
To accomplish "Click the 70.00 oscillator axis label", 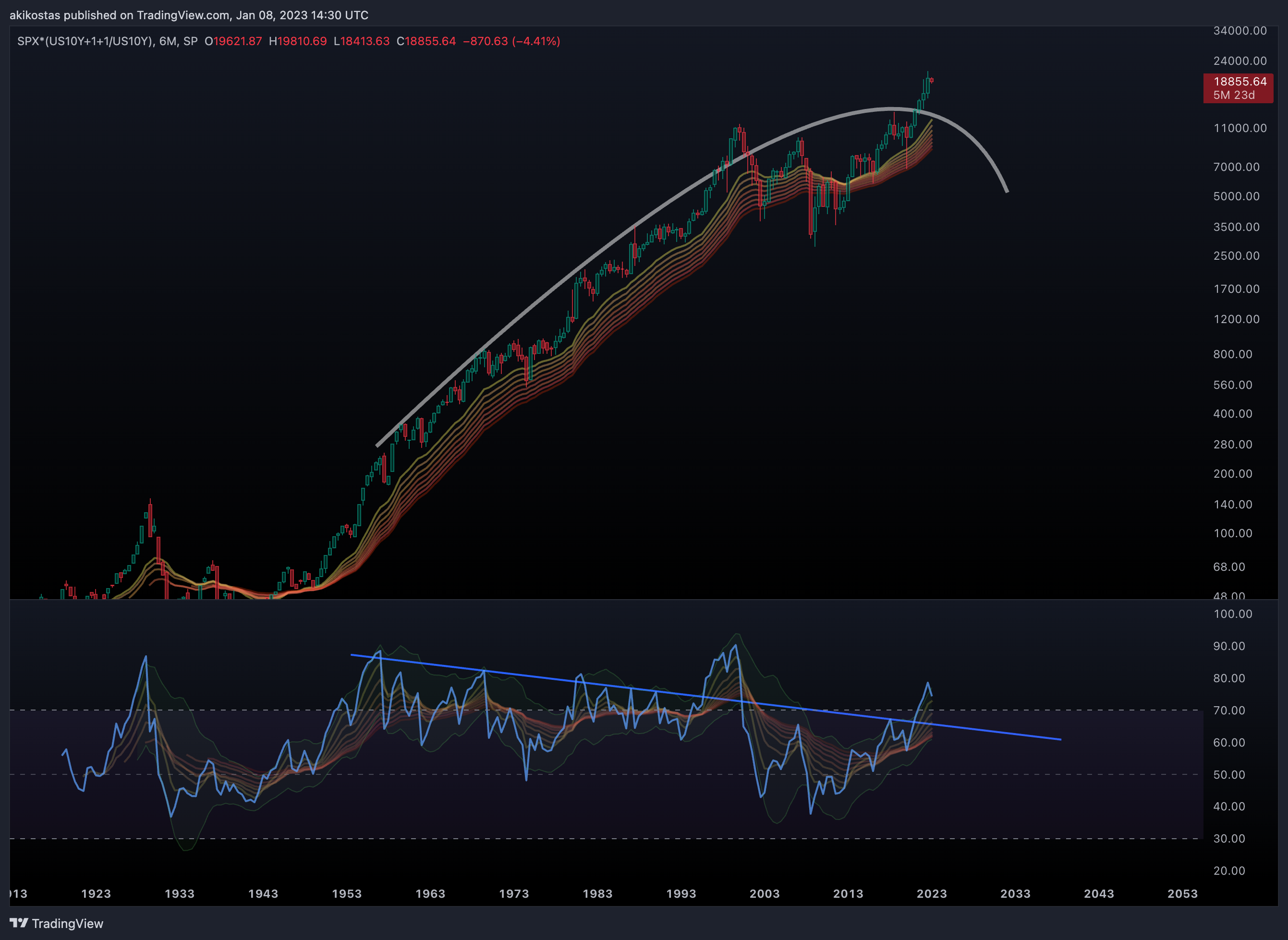I will point(1229,711).
